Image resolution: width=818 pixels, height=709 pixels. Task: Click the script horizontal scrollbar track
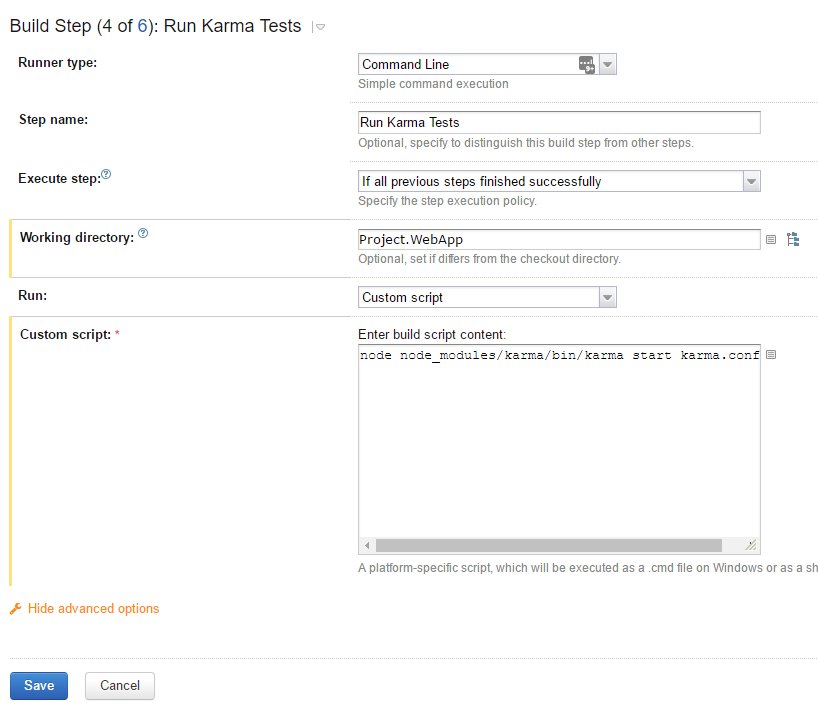[548, 546]
